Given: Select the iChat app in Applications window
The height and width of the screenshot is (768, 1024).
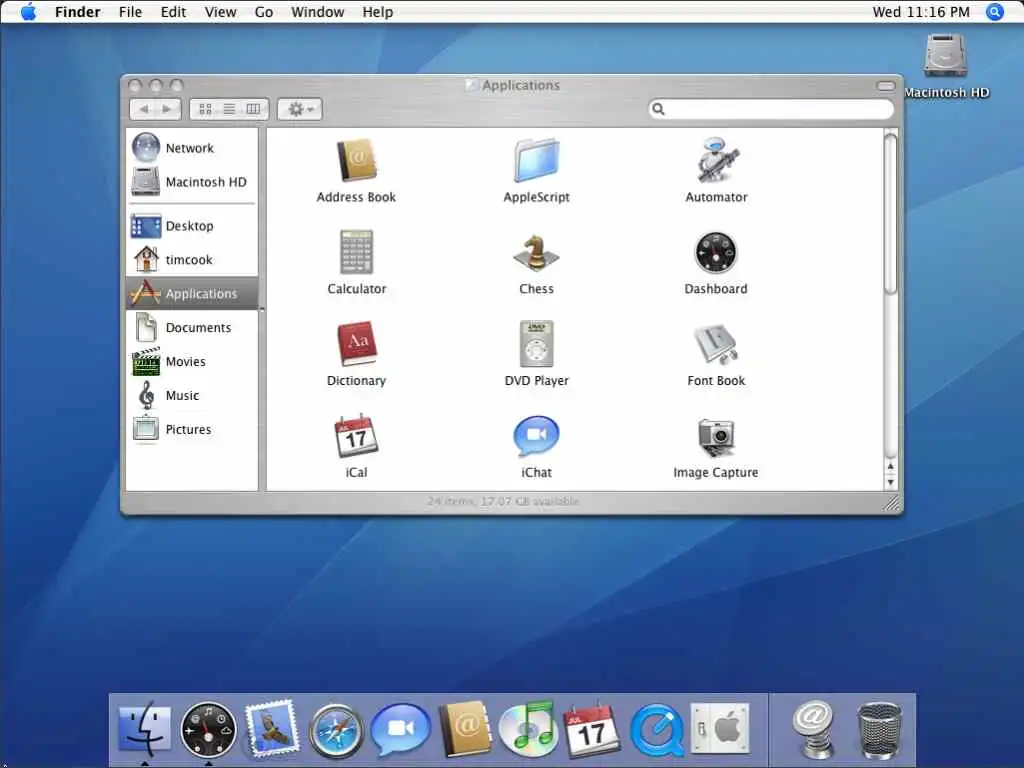Looking at the screenshot, I should click(x=536, y=436).
